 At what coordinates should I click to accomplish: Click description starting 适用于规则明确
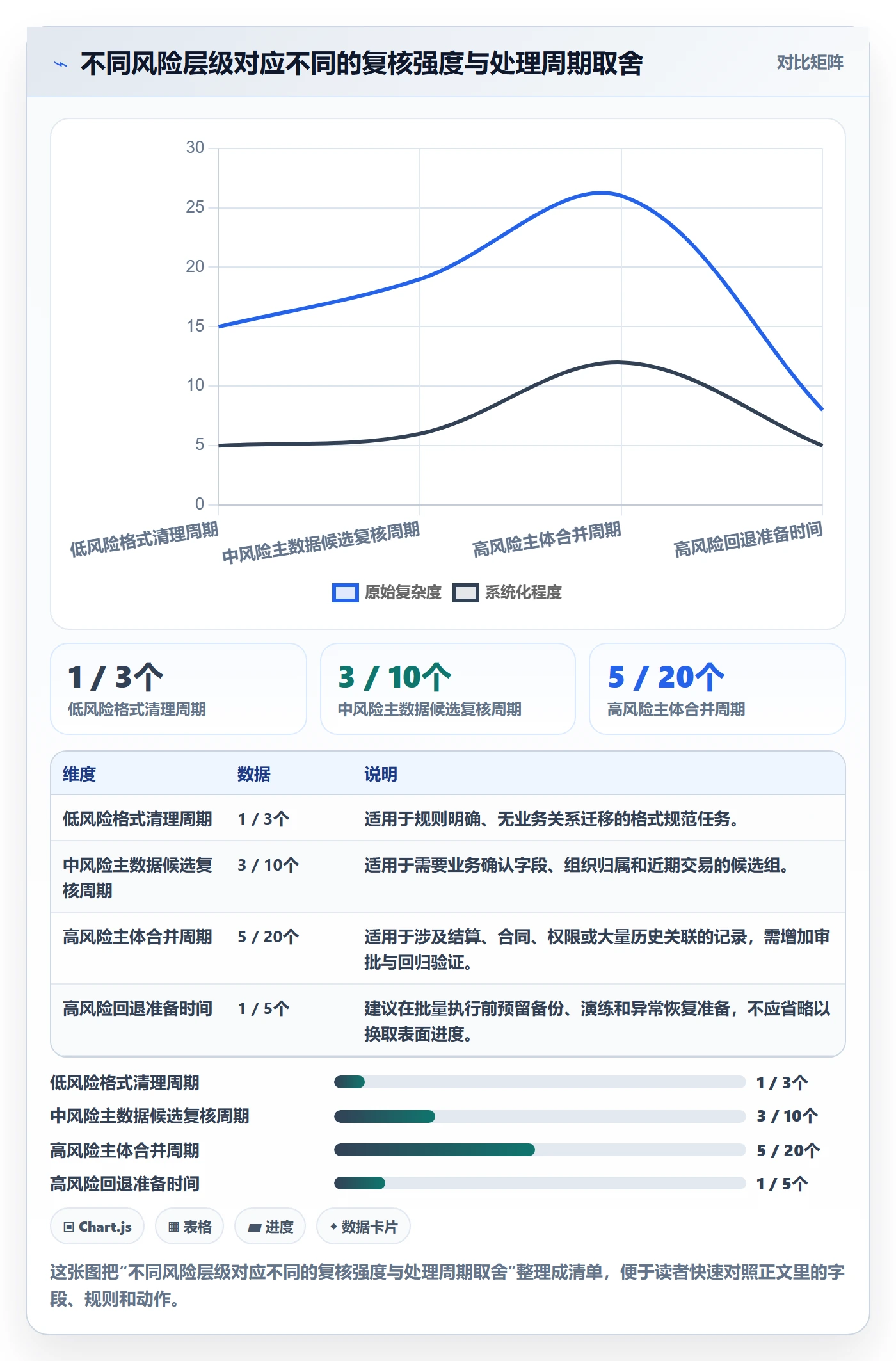[551, 819]
